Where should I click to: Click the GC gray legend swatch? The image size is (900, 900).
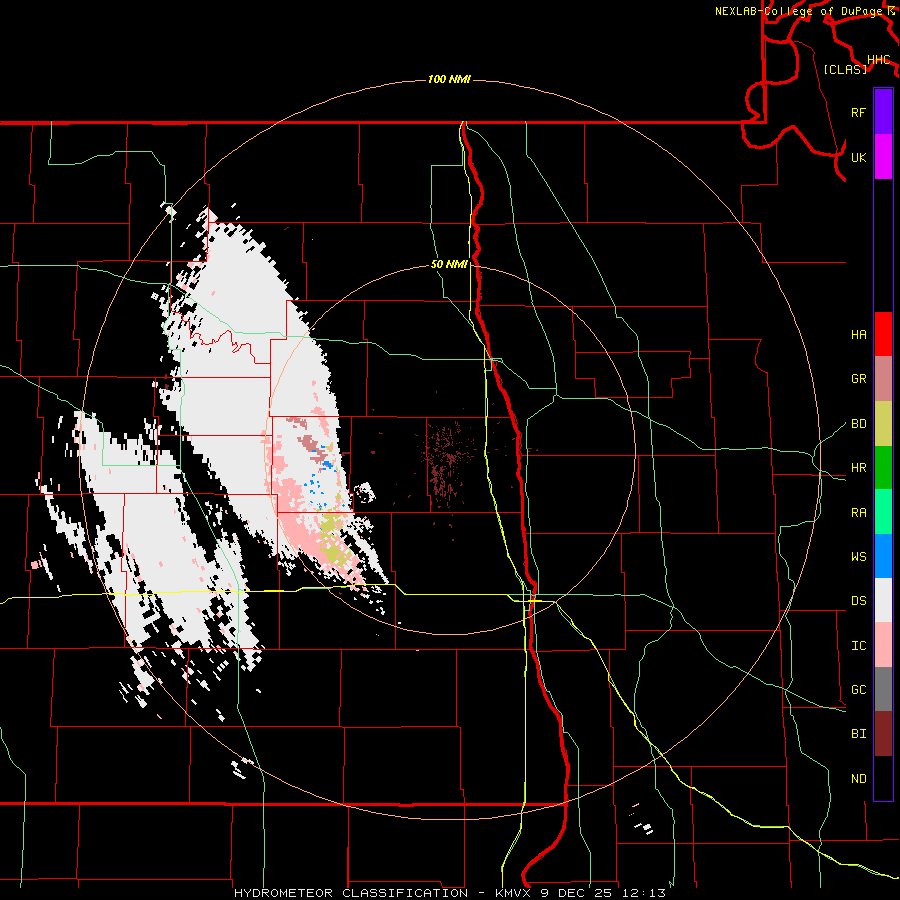click(883, 689)
